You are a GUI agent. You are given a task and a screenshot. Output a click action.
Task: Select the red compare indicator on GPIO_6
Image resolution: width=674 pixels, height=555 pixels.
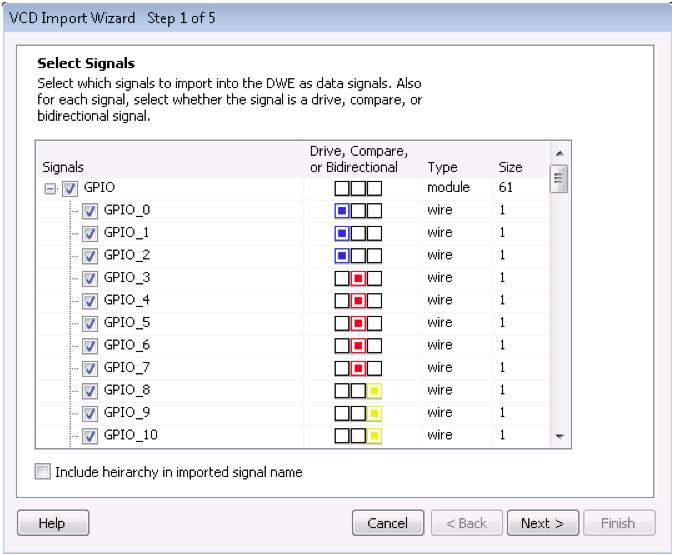point(359,345)
